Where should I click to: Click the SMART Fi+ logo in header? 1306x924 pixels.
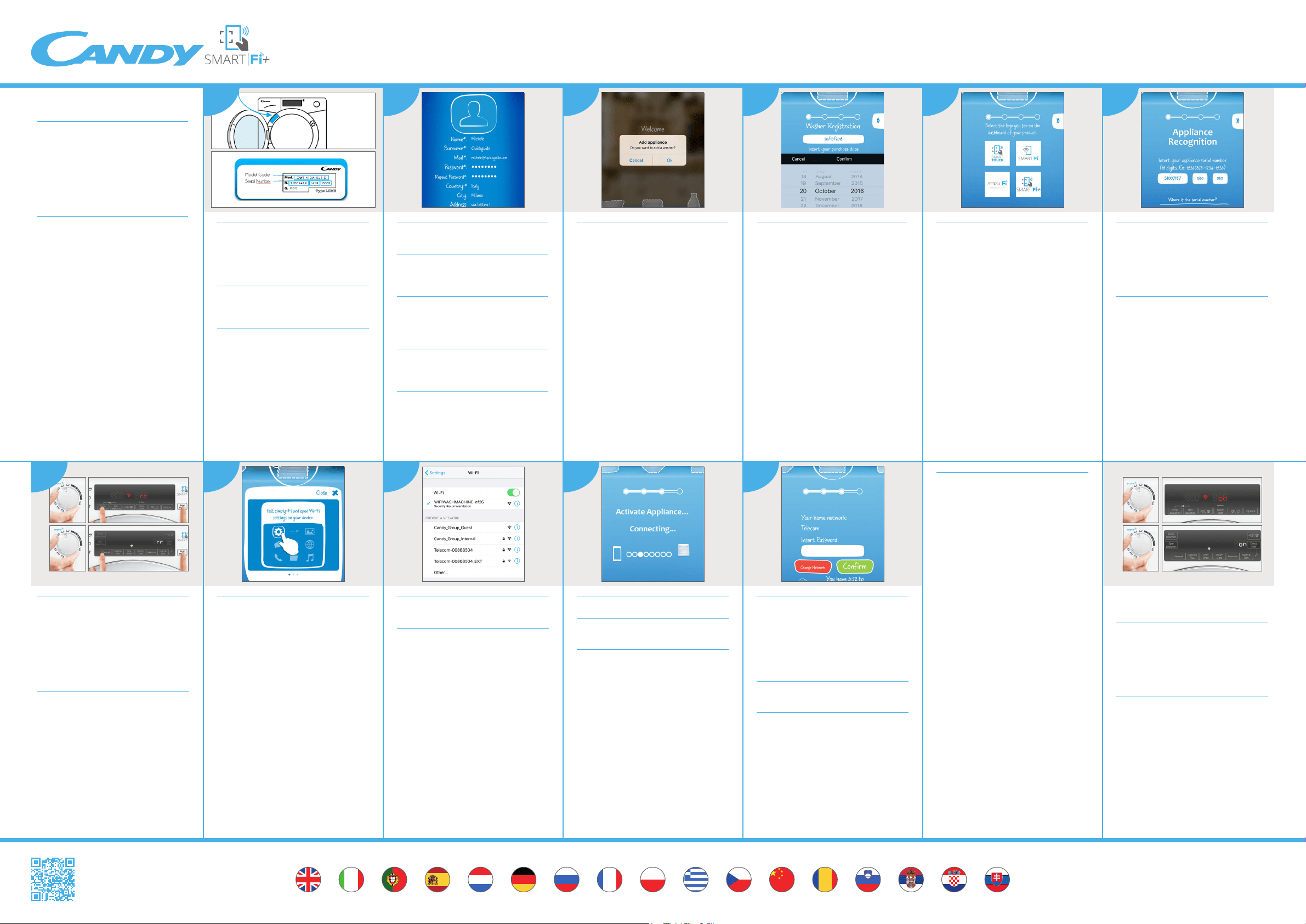coord(237,46)
